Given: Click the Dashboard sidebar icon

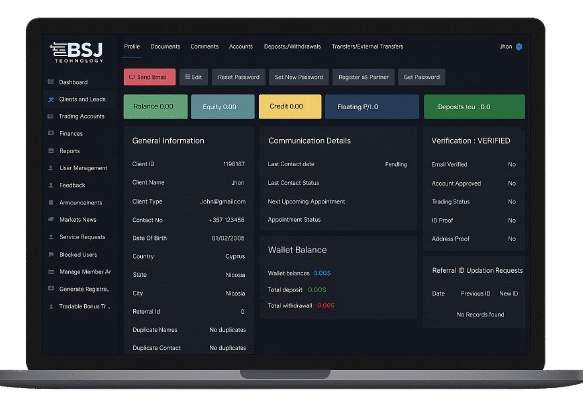Looking at the screenshot, I should click(51, 82).
